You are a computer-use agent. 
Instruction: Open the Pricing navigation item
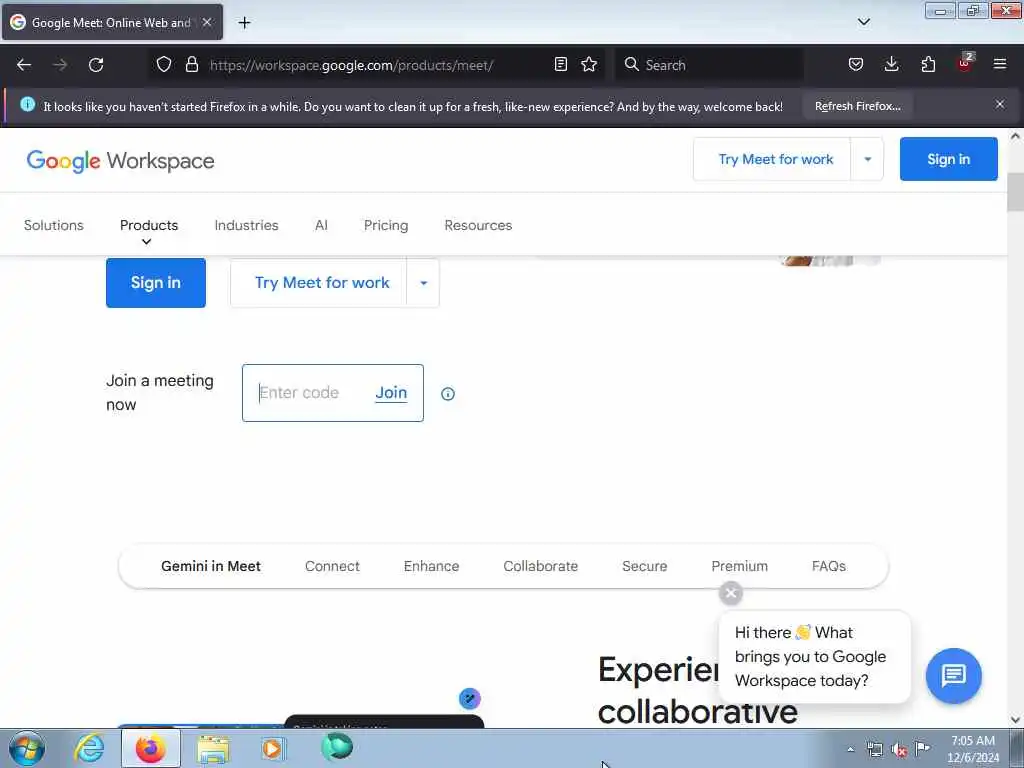pyautogui.click(x=386, y=225)
